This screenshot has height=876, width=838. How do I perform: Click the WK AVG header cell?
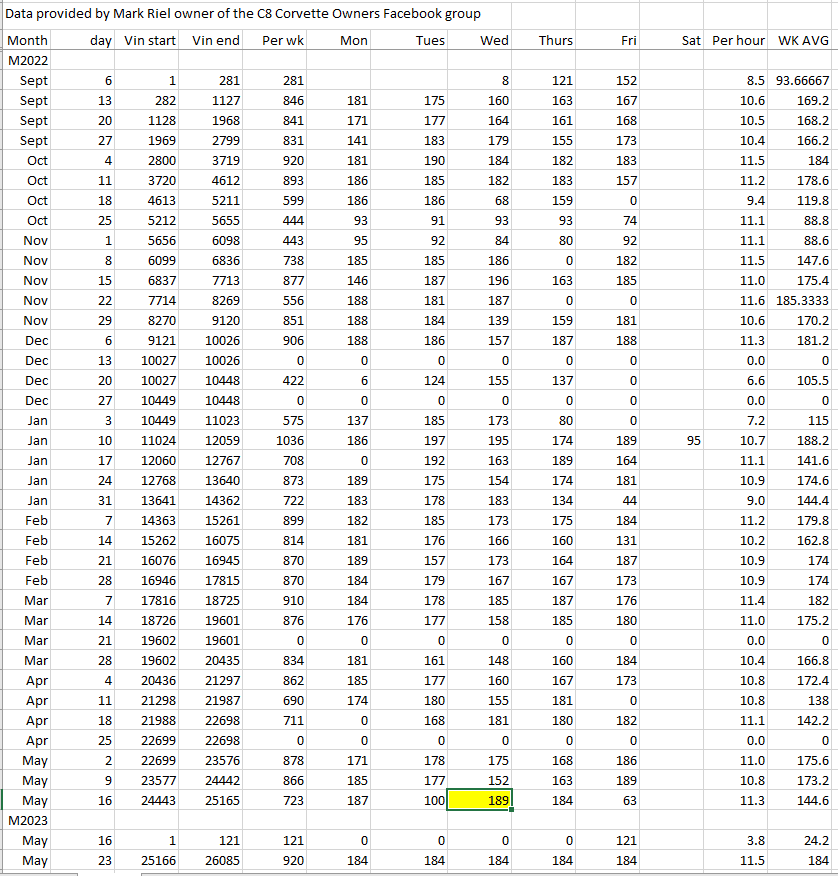coord(802,41)
